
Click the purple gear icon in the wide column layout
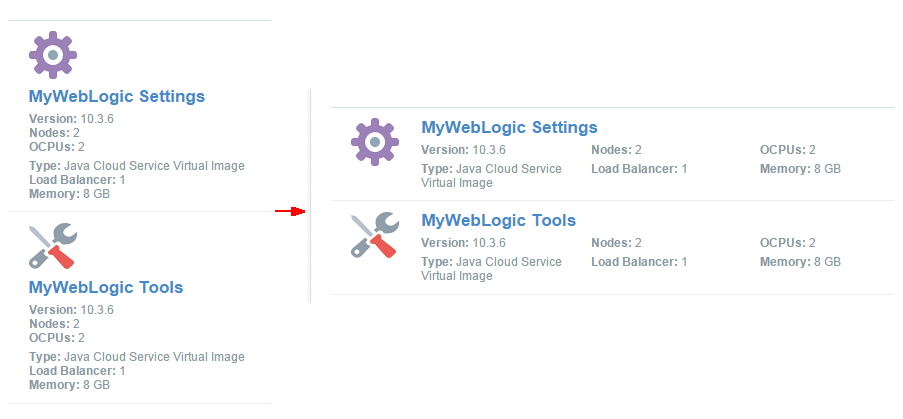[375, 142]
